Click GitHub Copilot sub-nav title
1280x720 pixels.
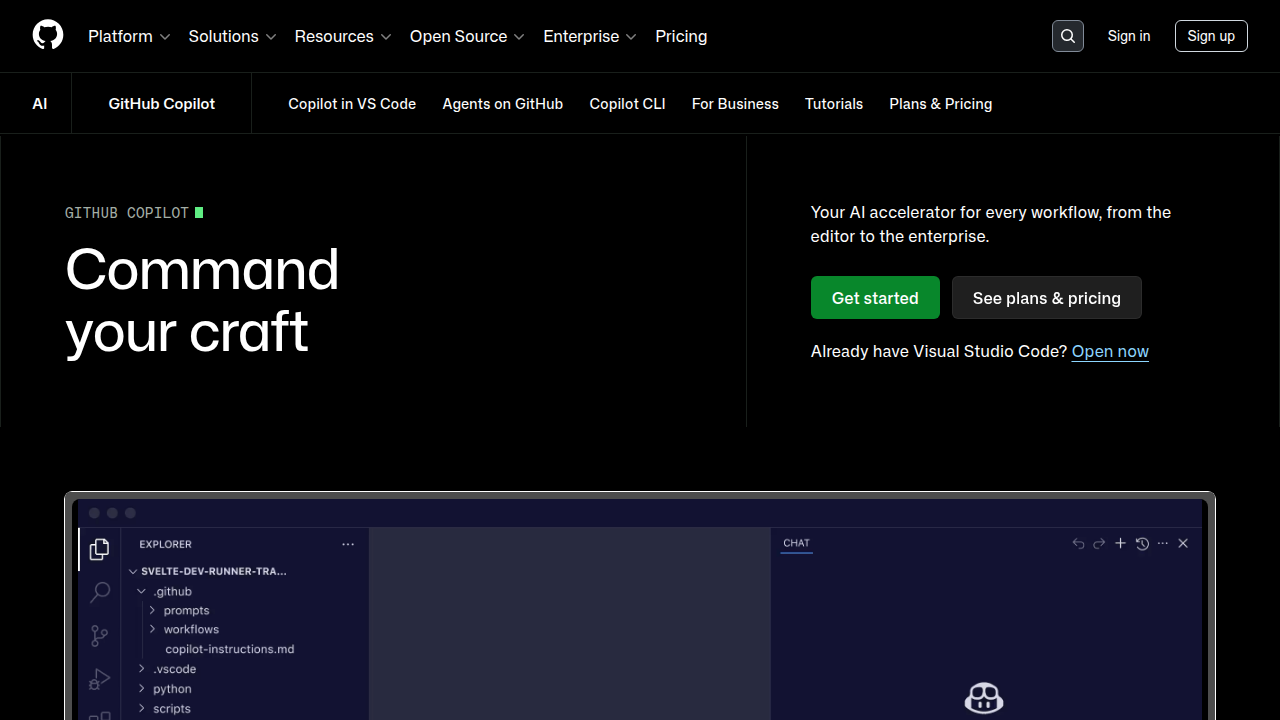(162, 104)
